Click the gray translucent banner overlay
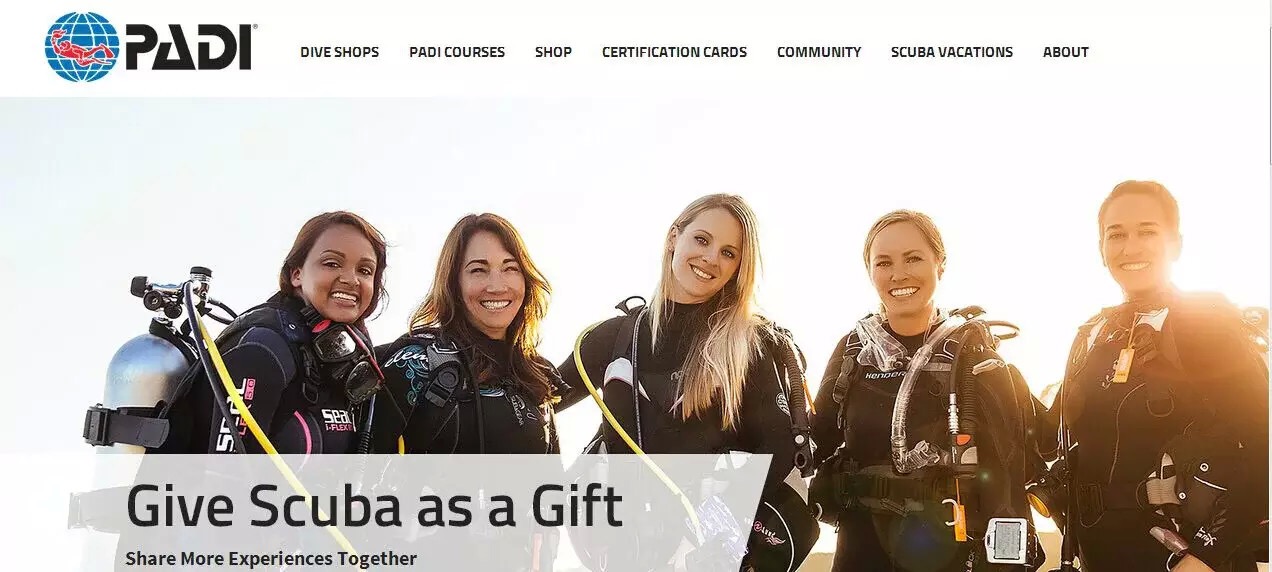Screen dimensions: 1272x572 click(440, 513)
